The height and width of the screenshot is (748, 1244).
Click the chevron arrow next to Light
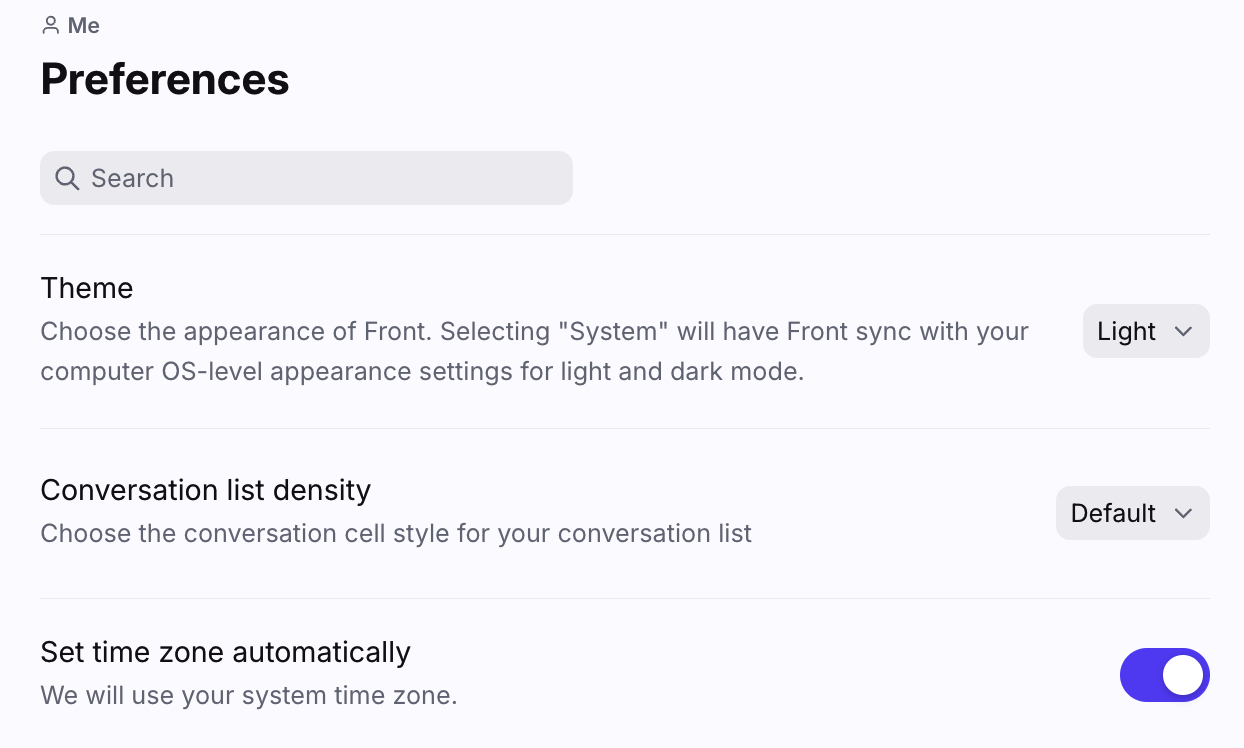(x=1183, y=331)
